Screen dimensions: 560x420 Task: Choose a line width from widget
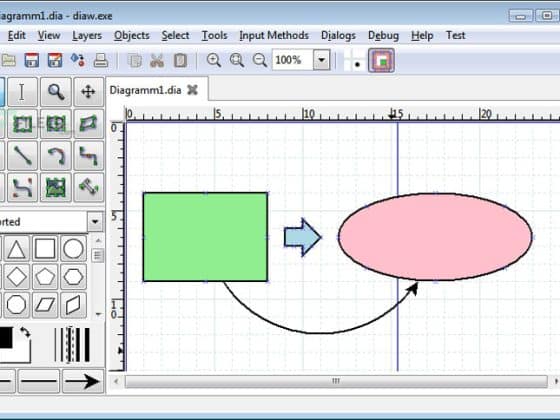point(72,345)
